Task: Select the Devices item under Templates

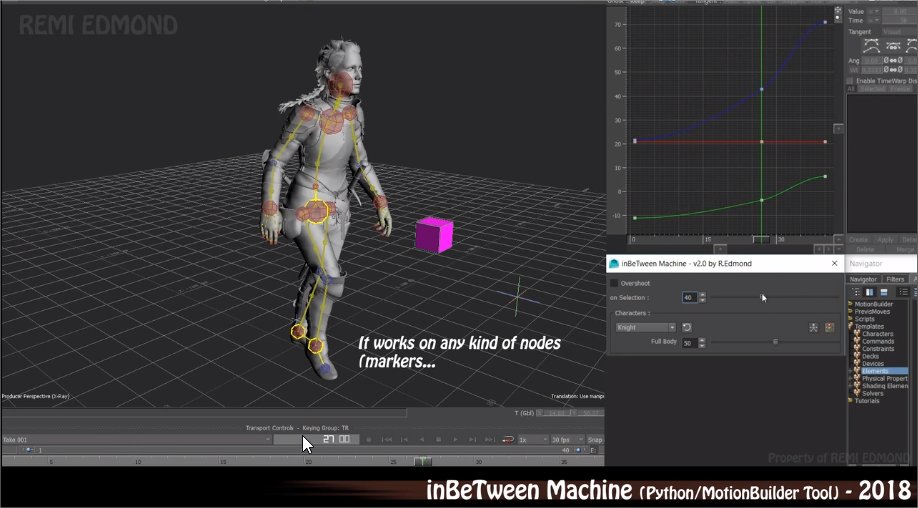Action: pyautogui.click(x=873, y=364)
